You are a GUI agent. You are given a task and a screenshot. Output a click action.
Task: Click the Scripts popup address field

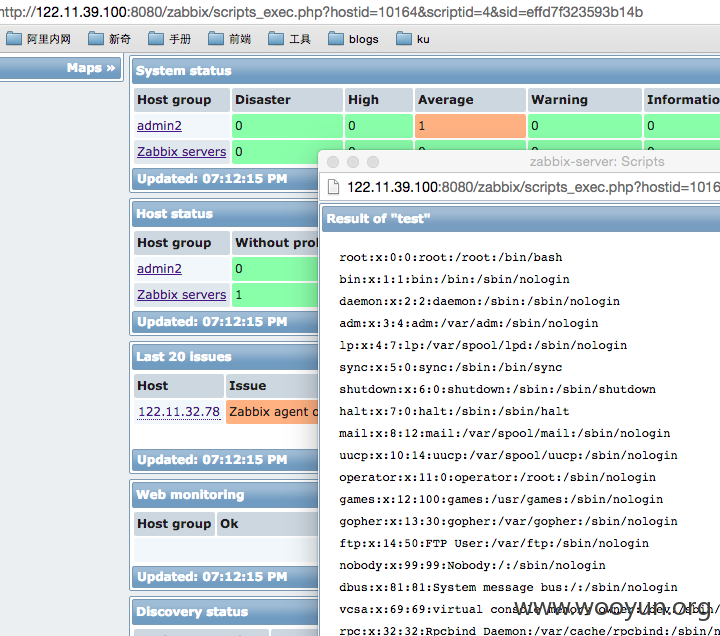click(x=533, y=187)
